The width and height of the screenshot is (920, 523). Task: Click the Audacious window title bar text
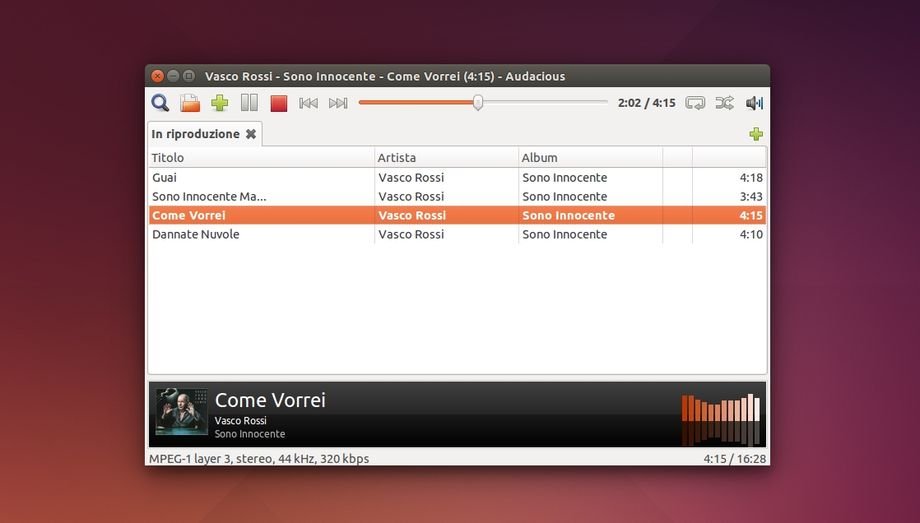[x=385, y=76]
